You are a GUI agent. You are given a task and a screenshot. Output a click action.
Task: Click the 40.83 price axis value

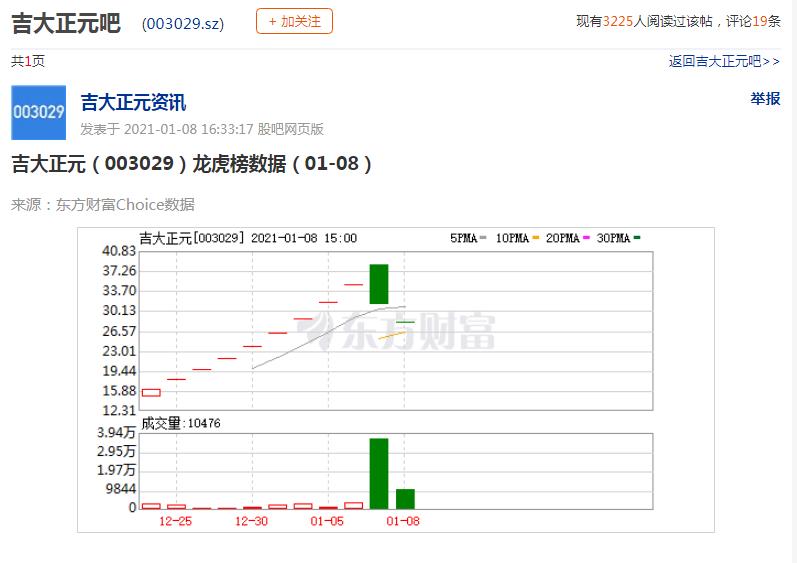119,251
